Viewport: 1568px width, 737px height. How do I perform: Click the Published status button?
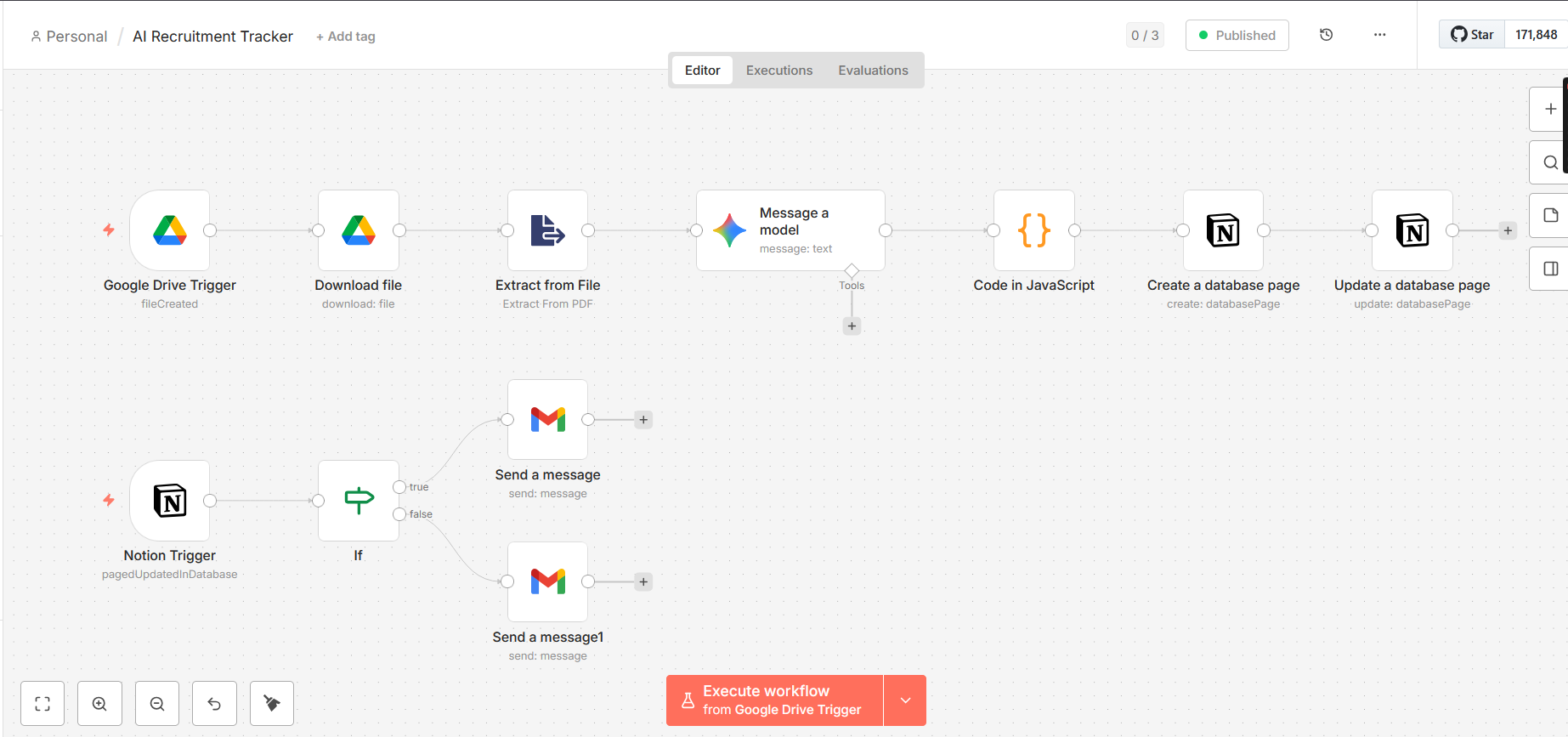[x=1237, y=35]
